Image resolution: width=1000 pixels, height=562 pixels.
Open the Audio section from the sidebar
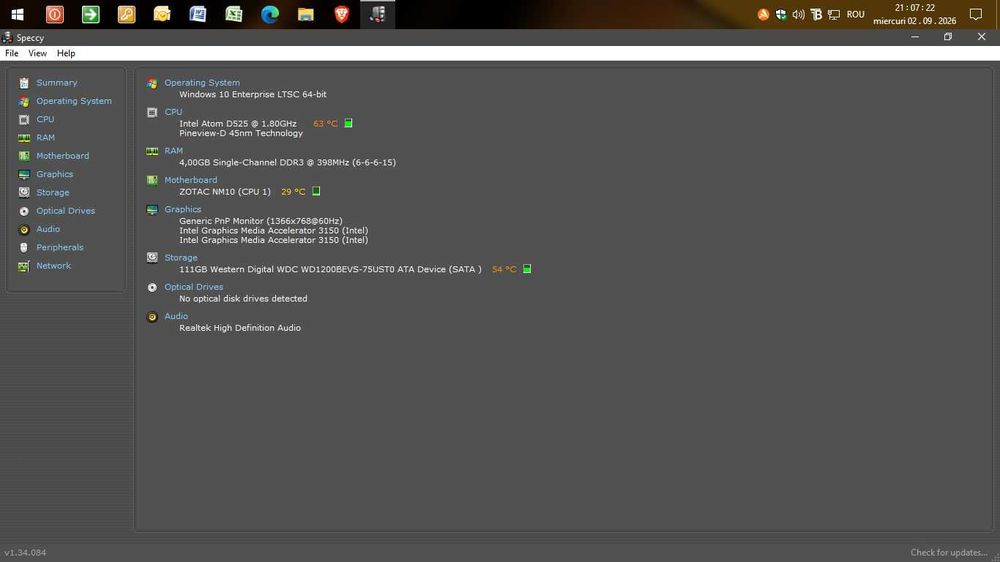[48, 229]
